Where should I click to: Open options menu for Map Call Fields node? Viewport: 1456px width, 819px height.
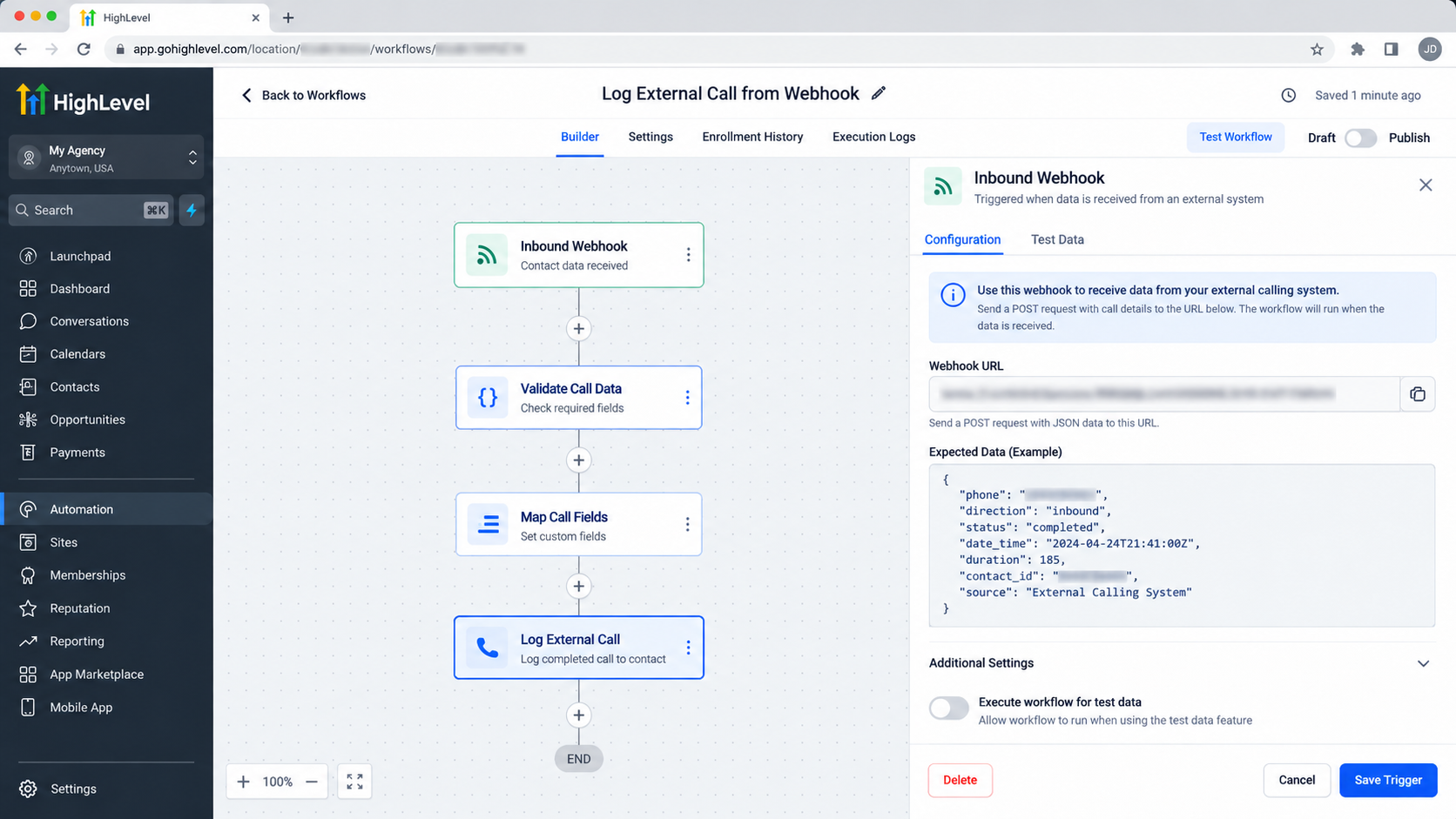(687, 524)
